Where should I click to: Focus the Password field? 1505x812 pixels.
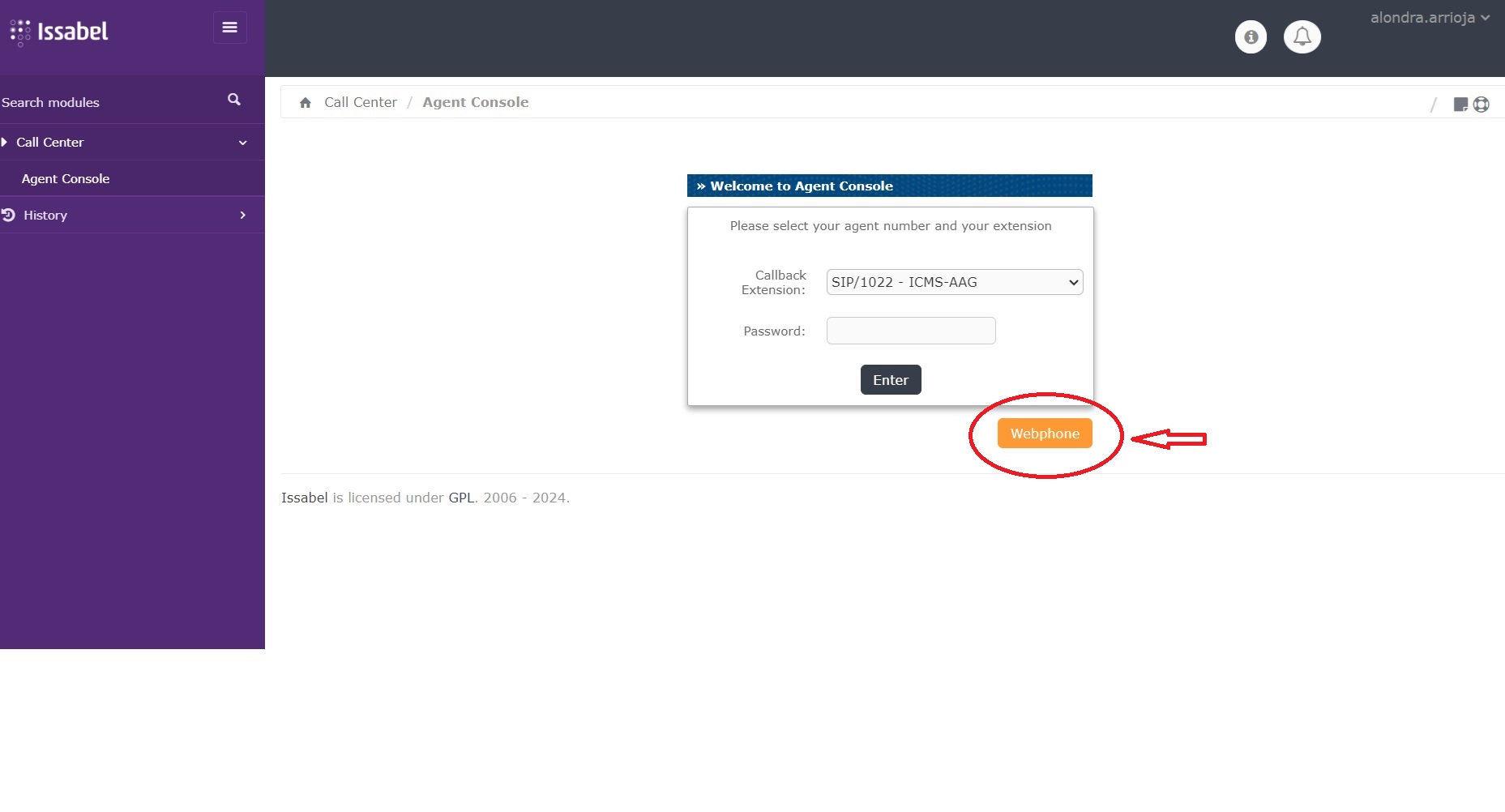pyautogui.click(x=910, y=331)
